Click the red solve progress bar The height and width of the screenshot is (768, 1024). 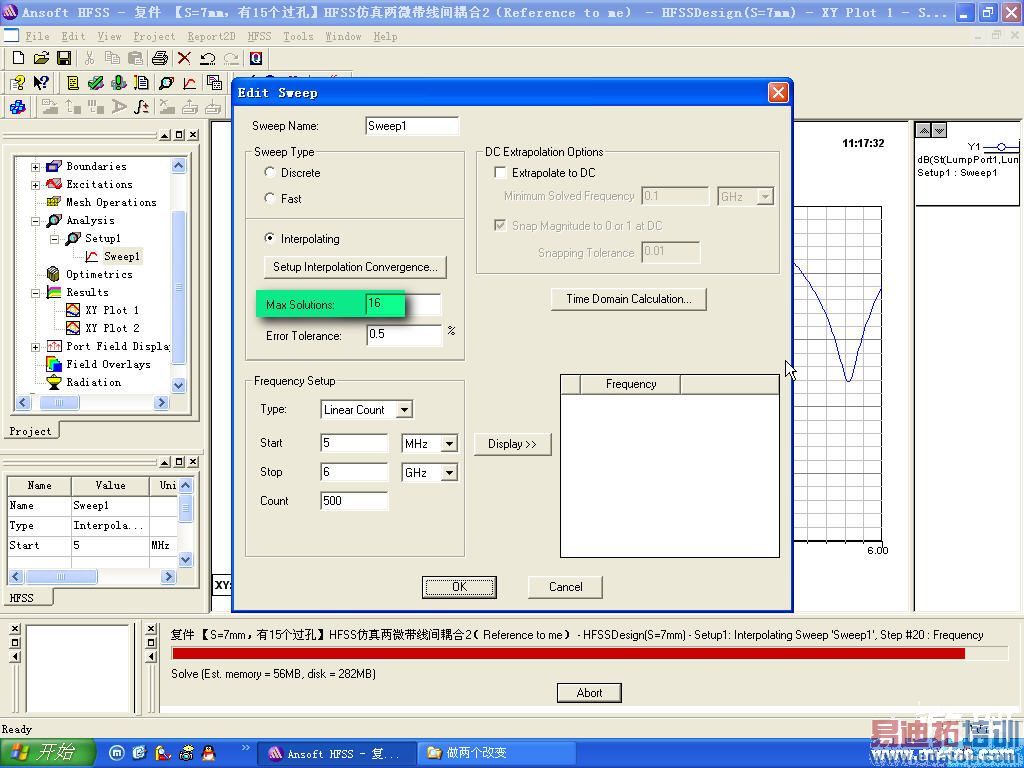[x=568, y=653]
